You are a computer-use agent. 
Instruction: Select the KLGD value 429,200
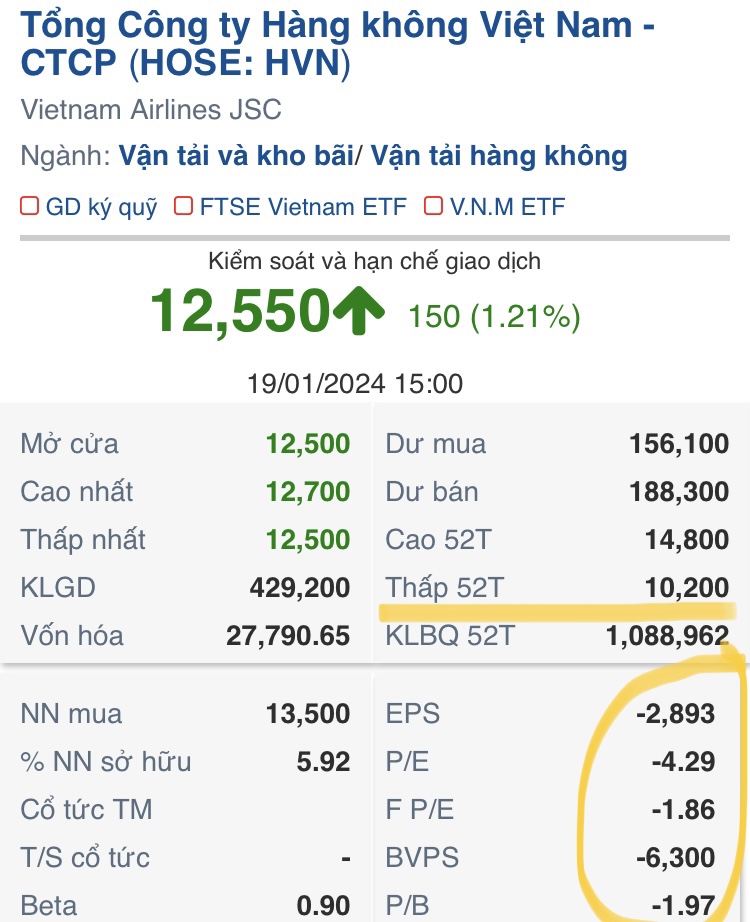(299, 588)
